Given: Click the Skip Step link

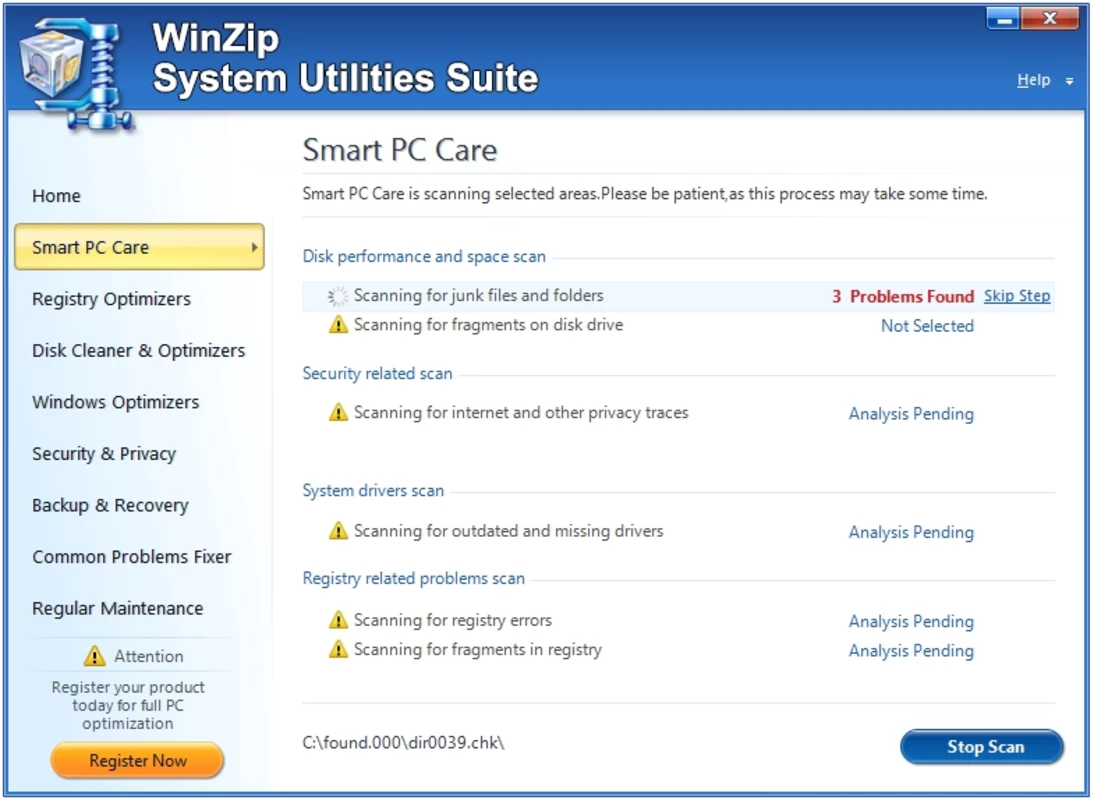Looking at the screenshot, I should (x=1017, y=296).
